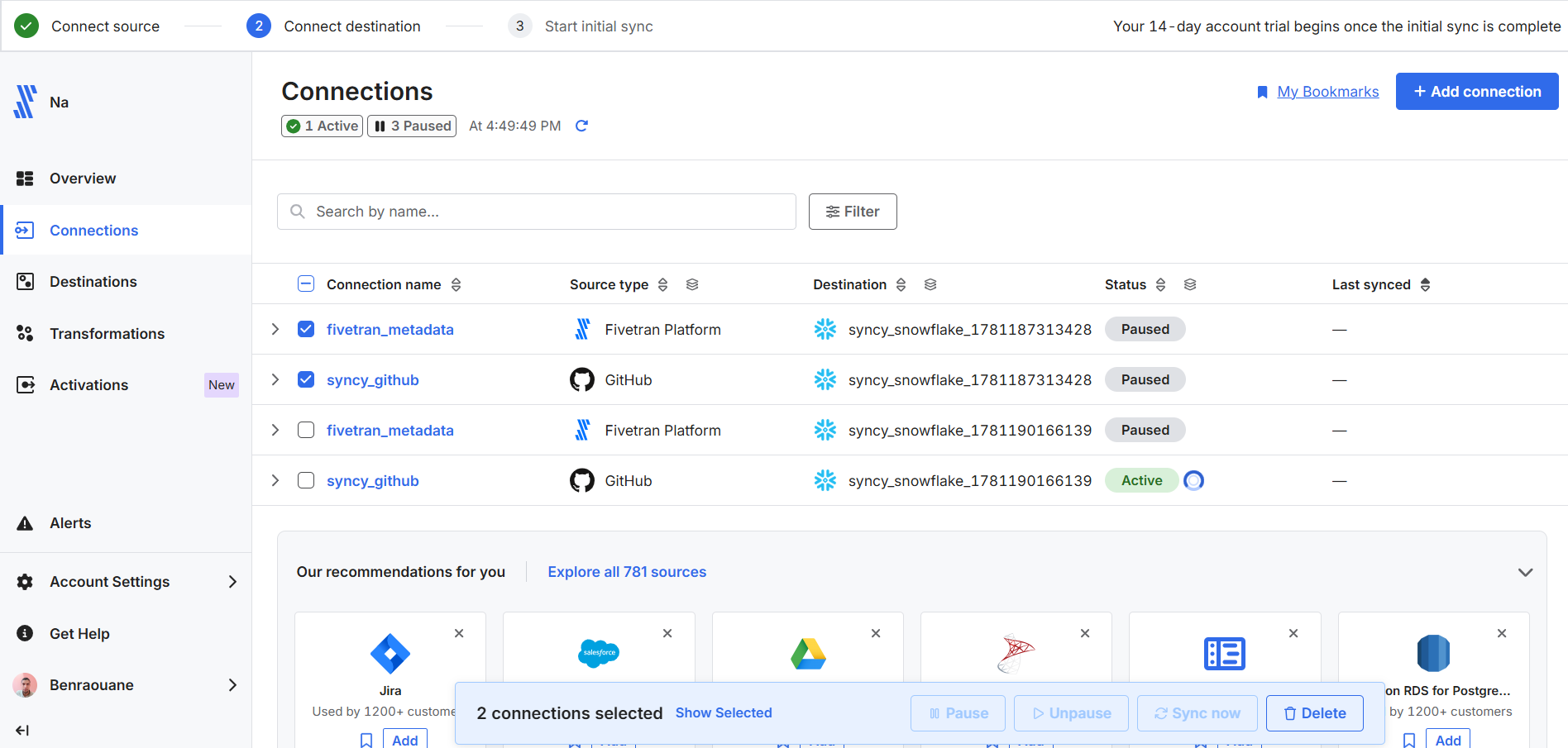The width and height of the screenshot is (1568, 748).
Task: Click the GitHub icon in the active syncy_github row
Action: point(582,480)
